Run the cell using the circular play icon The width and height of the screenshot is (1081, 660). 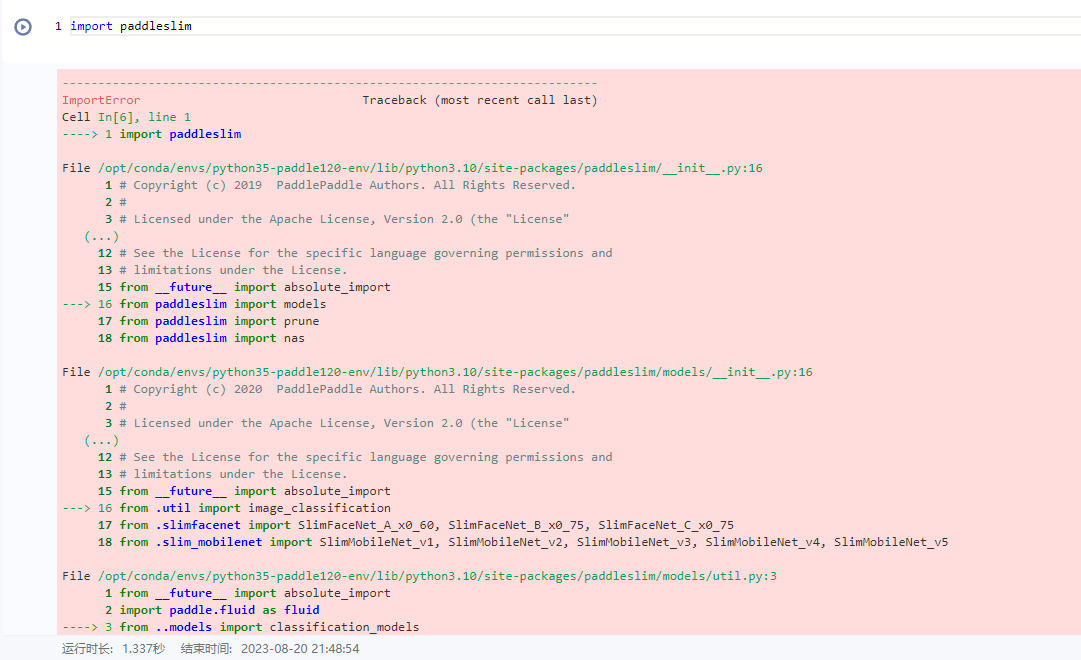(x=23, y=27)
